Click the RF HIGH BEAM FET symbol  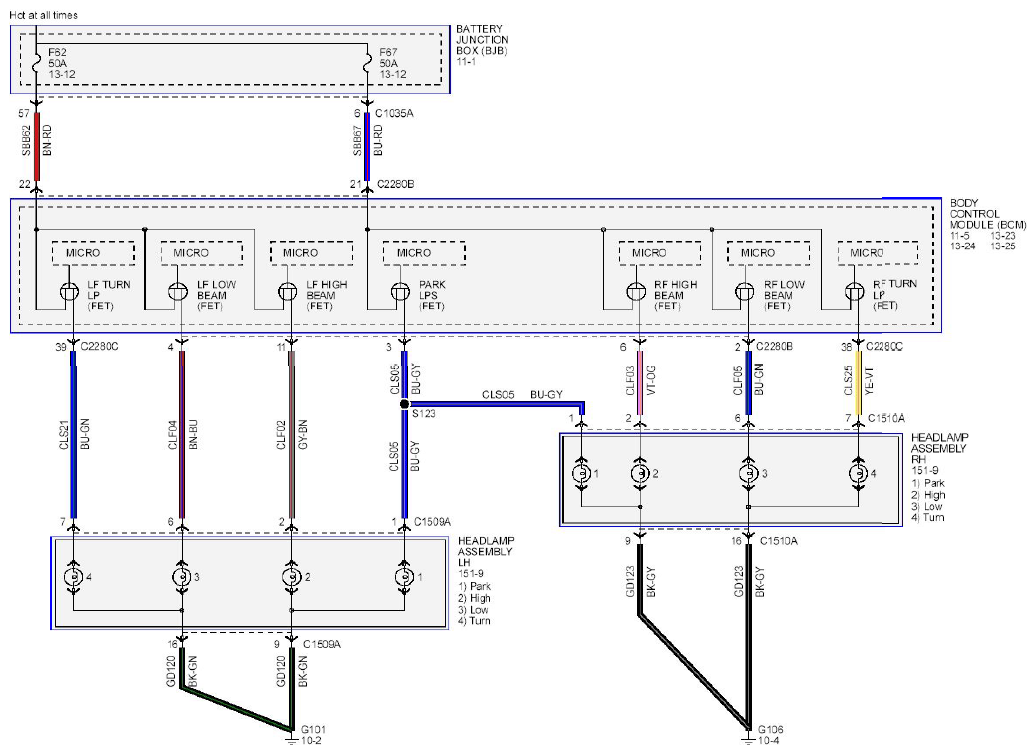(636, 292)
